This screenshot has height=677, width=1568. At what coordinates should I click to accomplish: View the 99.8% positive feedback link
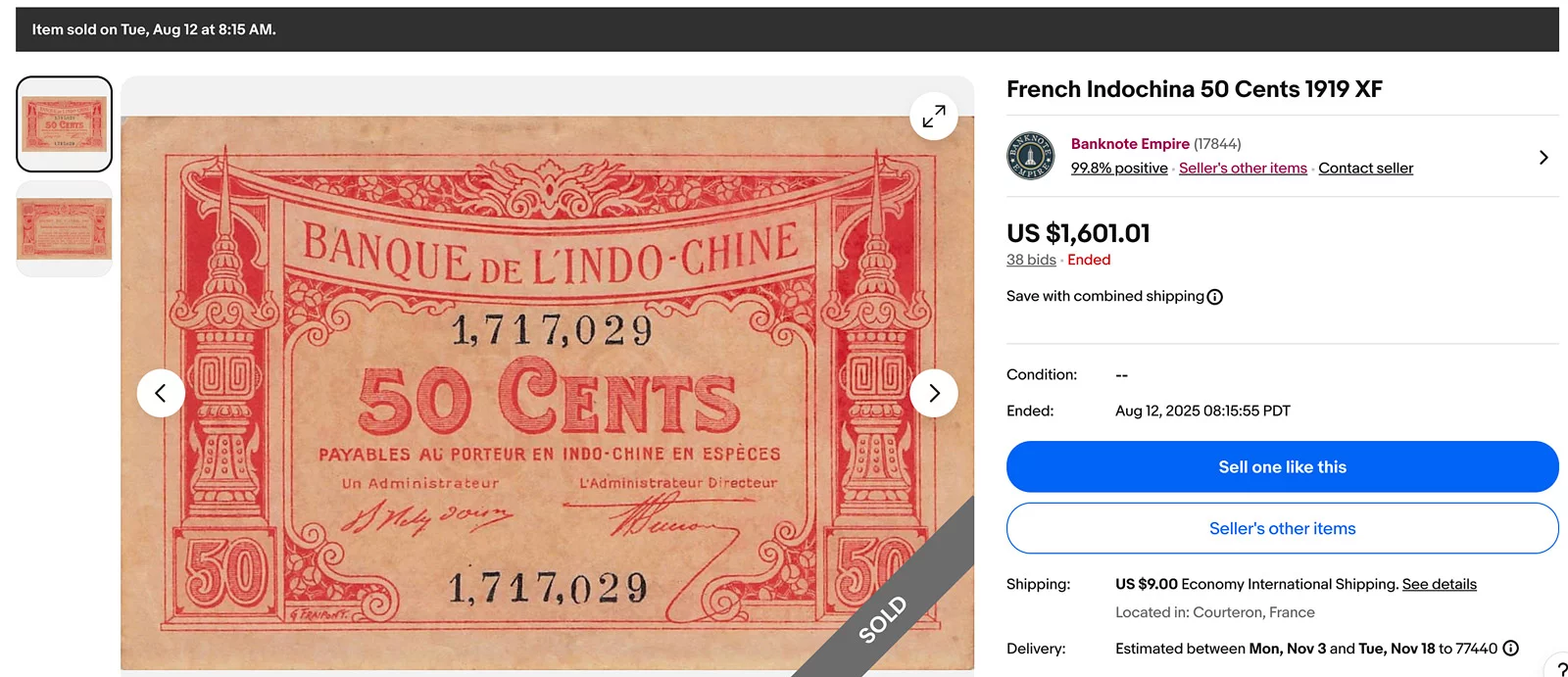pyautogui.click(x=1119, y=169)
